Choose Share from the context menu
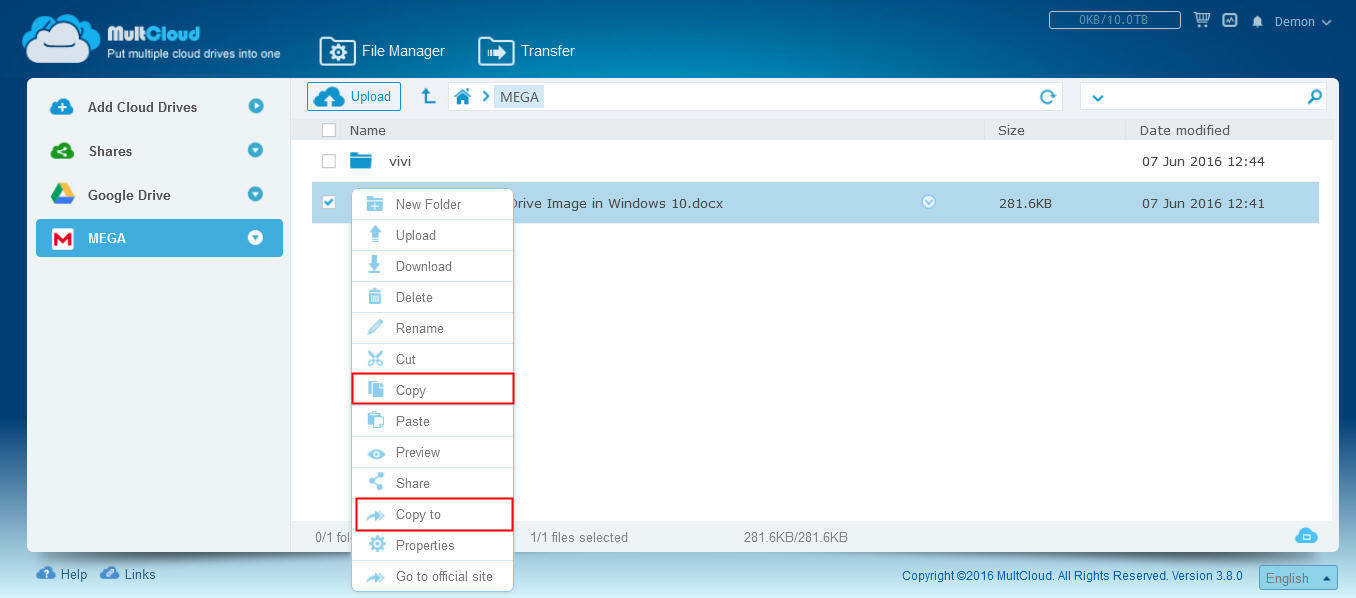The width and height of the screenshot is (1356, 598). click(x=432, y=483)
